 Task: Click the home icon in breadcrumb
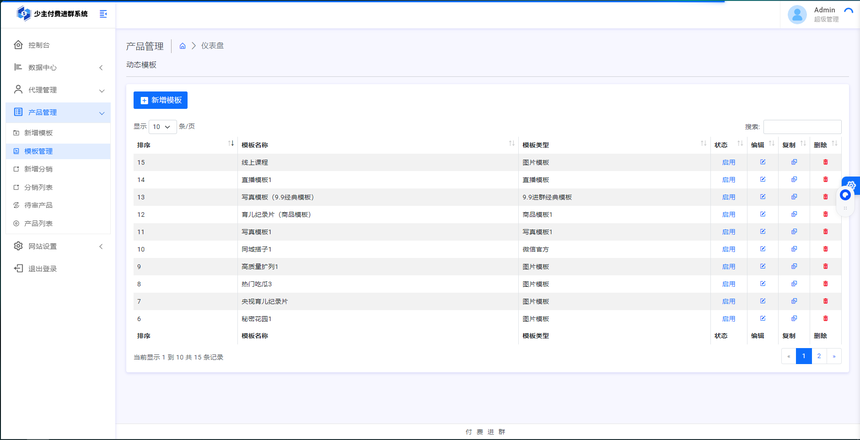pyautogui.click(x=183, y=46)
